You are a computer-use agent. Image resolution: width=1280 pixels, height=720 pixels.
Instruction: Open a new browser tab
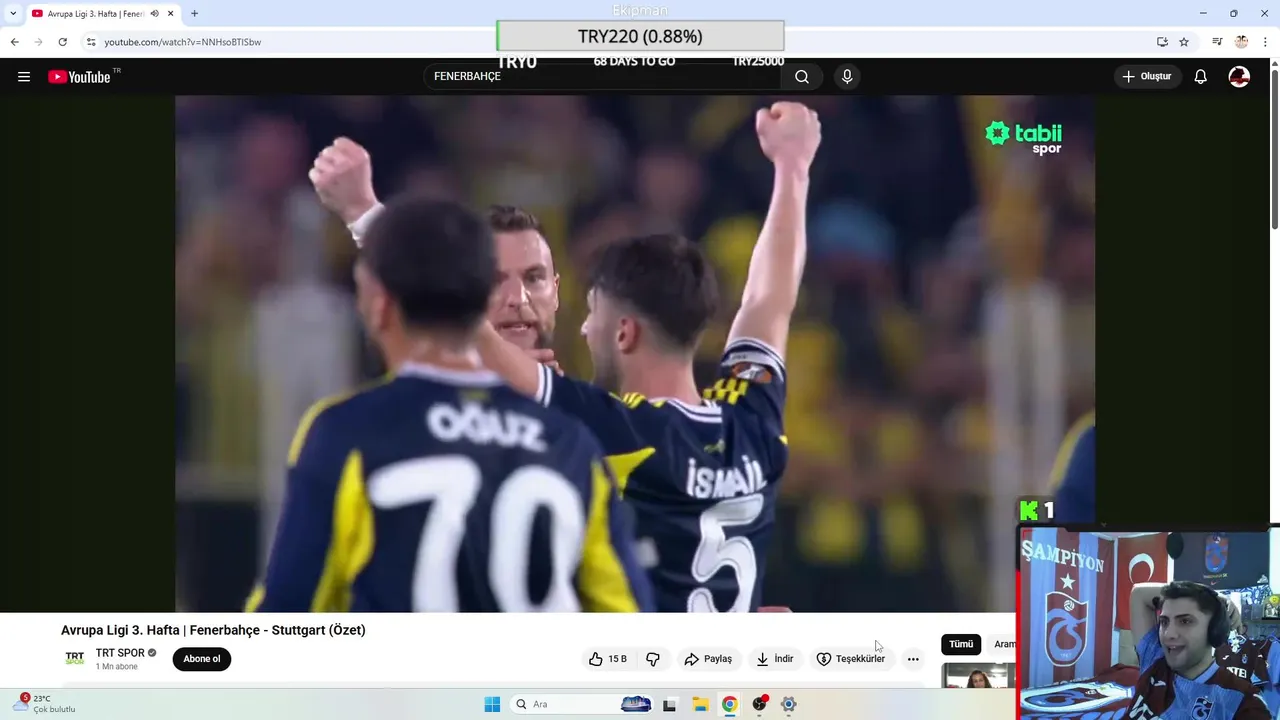click(194, 14)
